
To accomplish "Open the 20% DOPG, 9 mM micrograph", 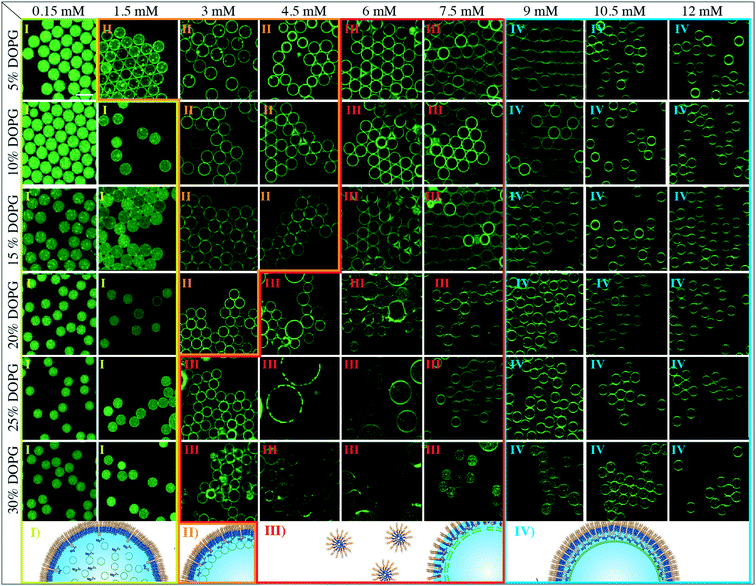I will [x=544, y=314].
